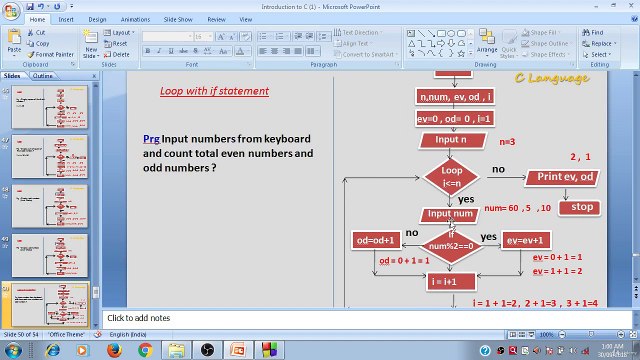Image resolution: width=640 pixels, height=360 pixels.
Task: Click the zoom out minus button
Action: [x=562, y=334]
